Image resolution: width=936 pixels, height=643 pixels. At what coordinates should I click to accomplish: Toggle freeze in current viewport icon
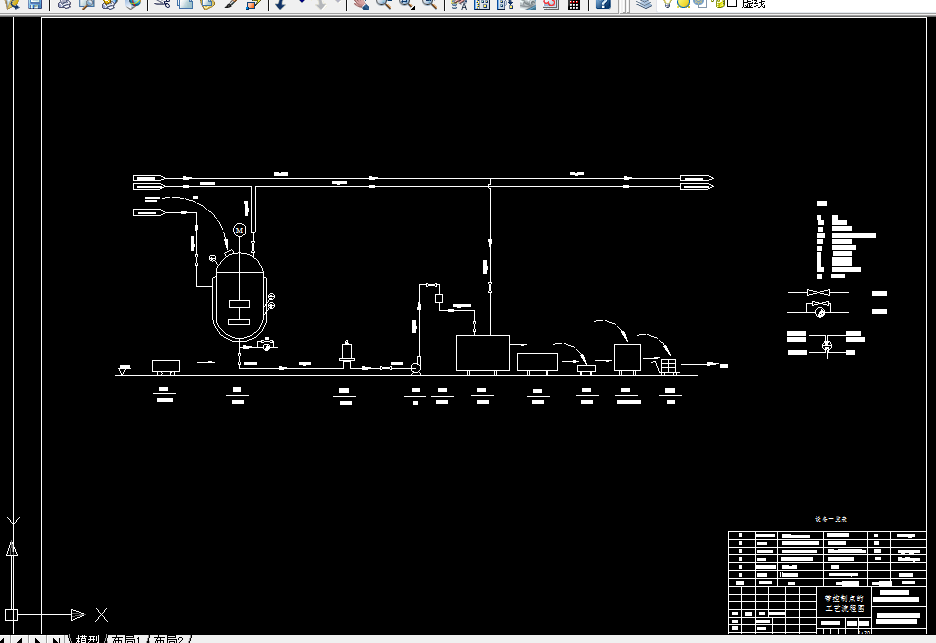(701, 3)
